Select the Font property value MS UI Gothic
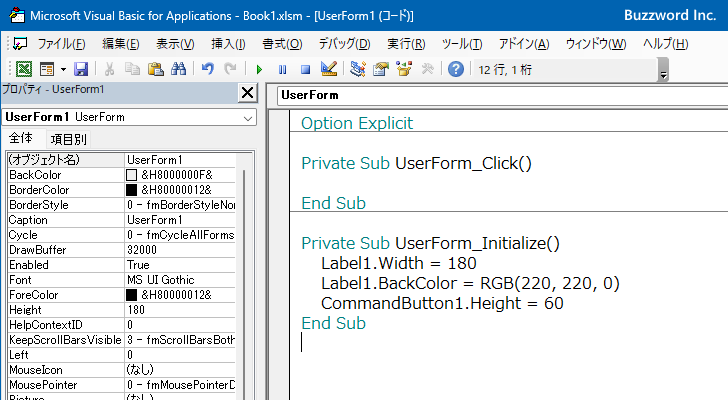 coord(180,280)
